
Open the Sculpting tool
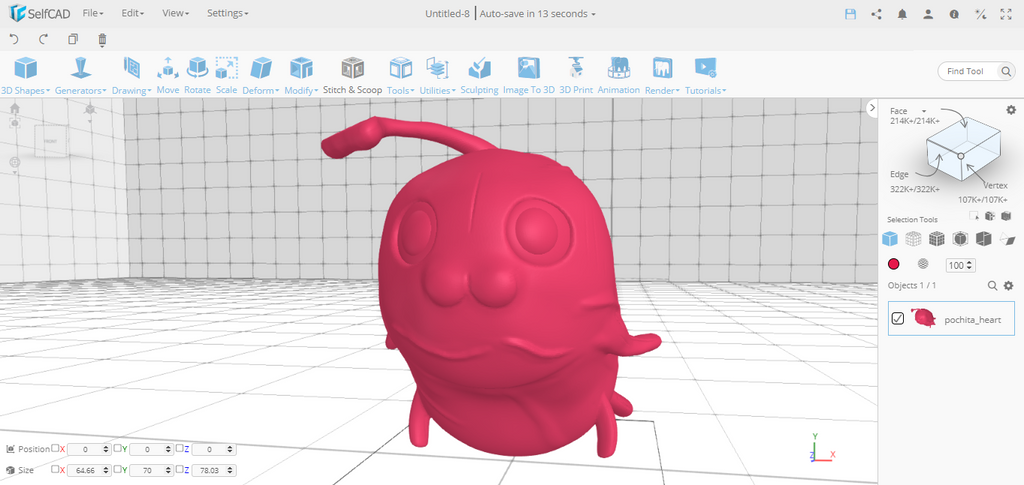(x=479, y=68)
